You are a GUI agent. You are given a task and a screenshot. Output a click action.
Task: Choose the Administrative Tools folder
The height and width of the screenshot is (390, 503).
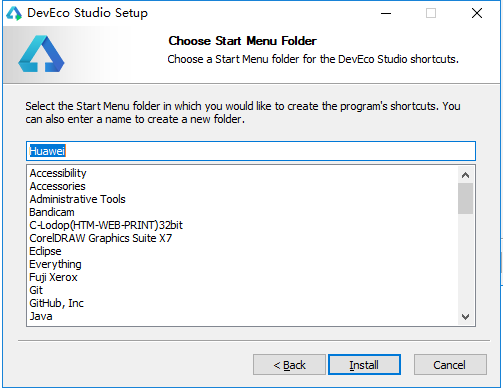[x=78, y=199]
